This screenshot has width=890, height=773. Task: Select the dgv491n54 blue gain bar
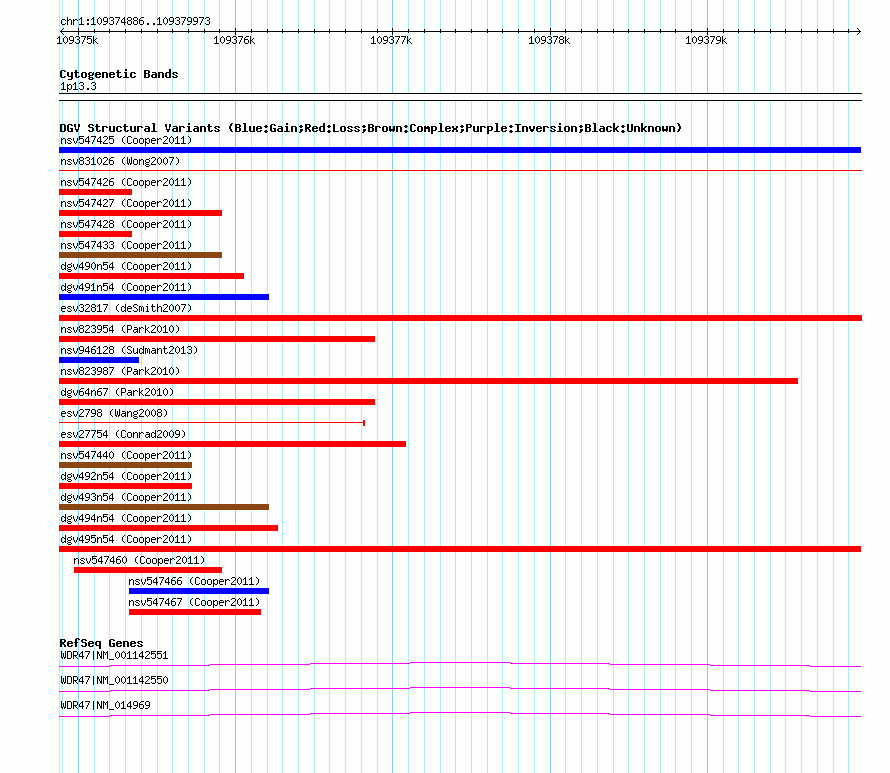click(x=164, y=297)
